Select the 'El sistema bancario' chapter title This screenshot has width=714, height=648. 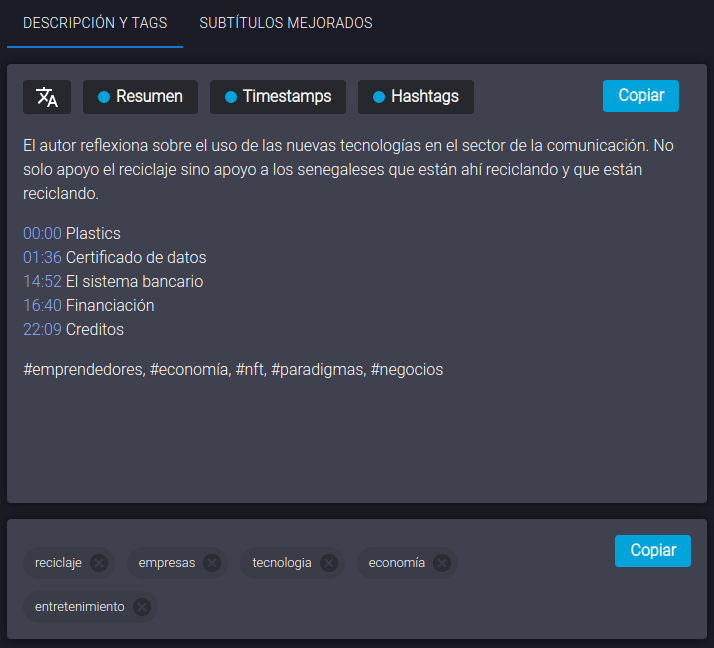134,282
